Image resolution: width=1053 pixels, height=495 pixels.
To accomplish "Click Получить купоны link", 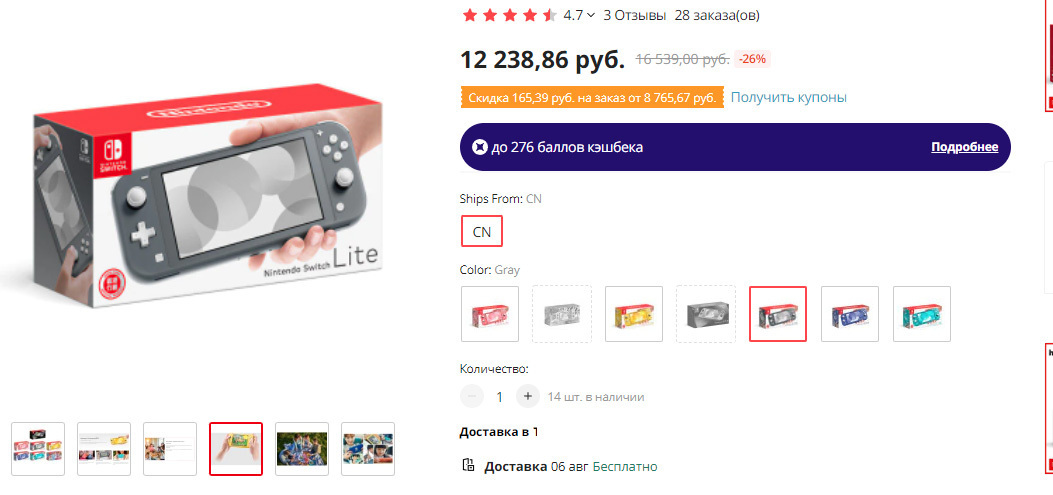I will pyautogui.click(x=788, y=97).
